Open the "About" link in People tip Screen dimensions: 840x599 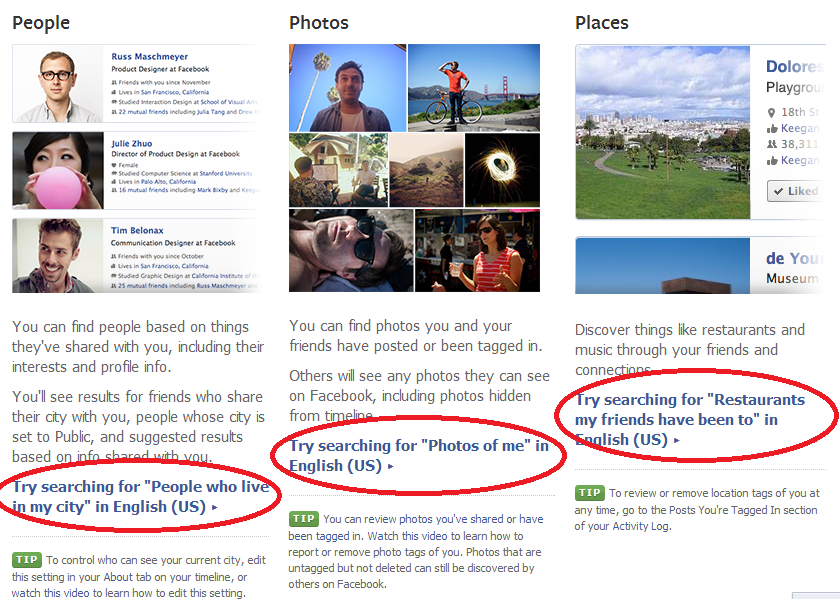coord(118,577)
